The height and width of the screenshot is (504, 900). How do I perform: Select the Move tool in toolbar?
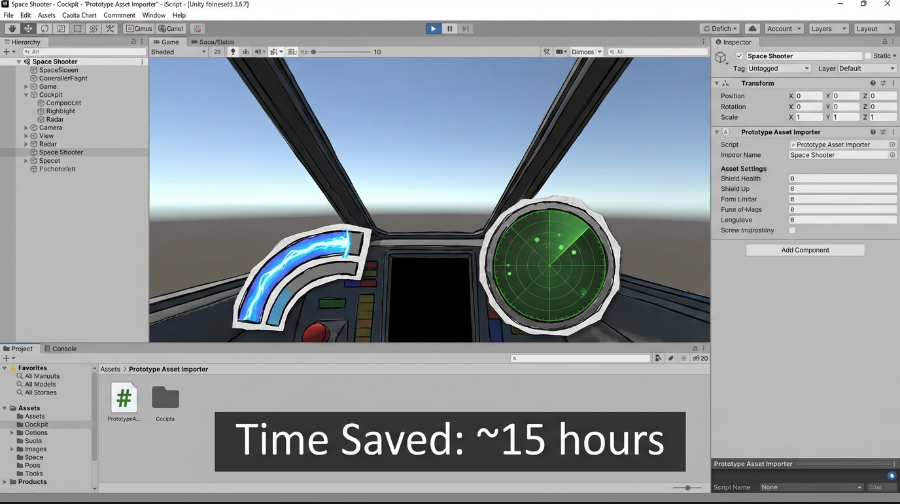(28, 28)
